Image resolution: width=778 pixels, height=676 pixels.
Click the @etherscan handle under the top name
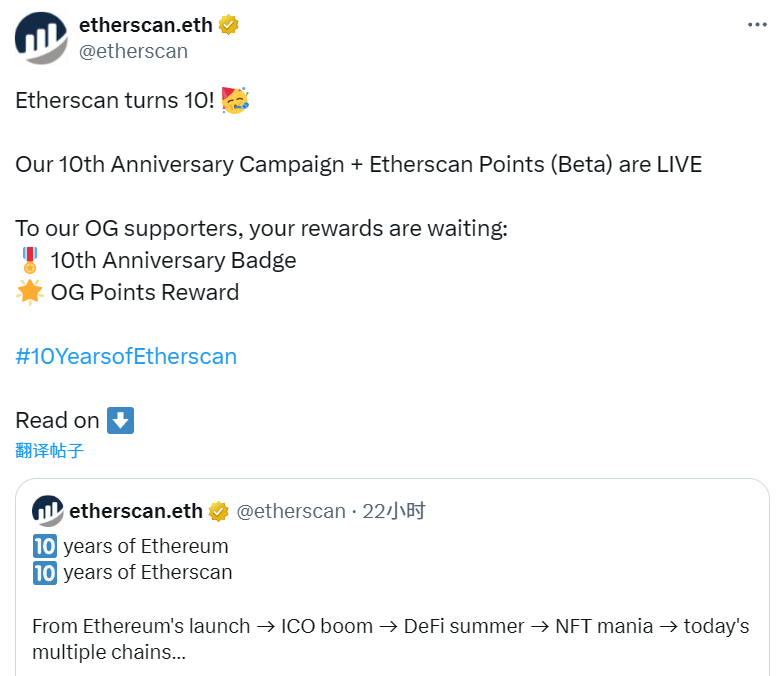pos(133,51)
